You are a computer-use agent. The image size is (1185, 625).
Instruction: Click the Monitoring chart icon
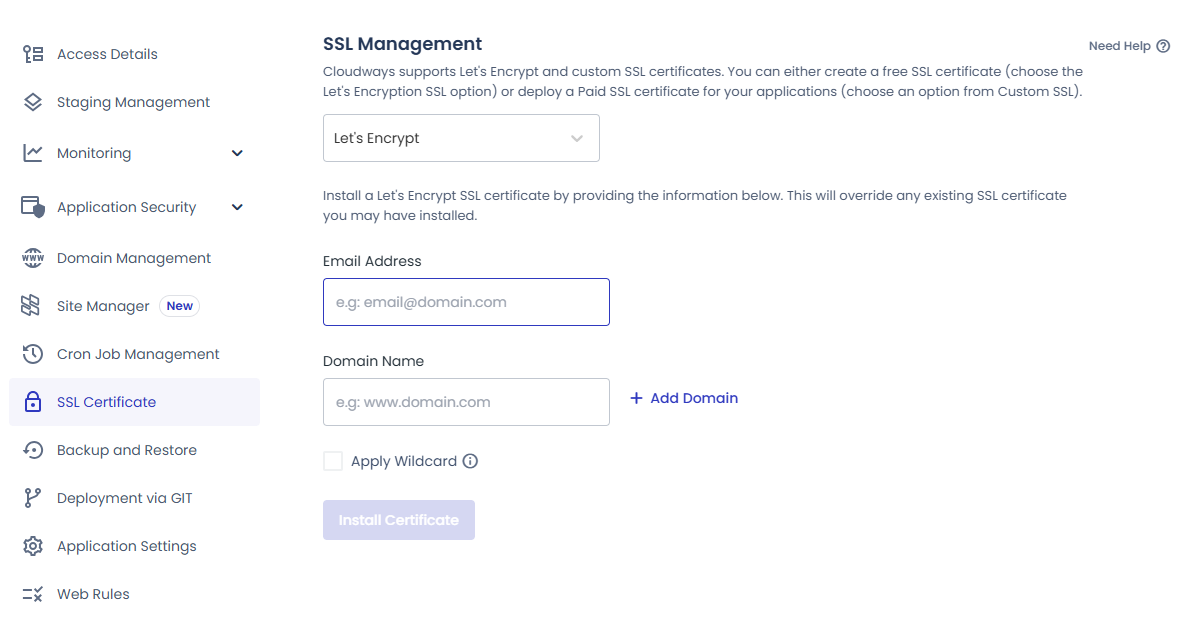tap(32, 153)
